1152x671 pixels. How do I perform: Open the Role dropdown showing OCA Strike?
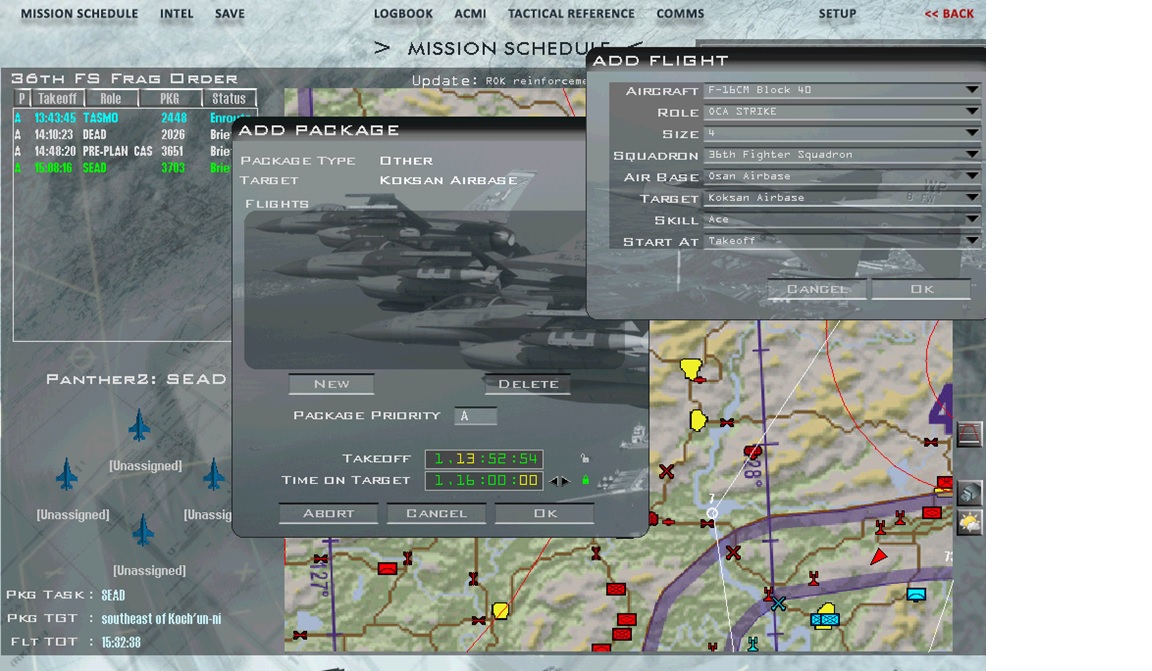tap(842, 112)
